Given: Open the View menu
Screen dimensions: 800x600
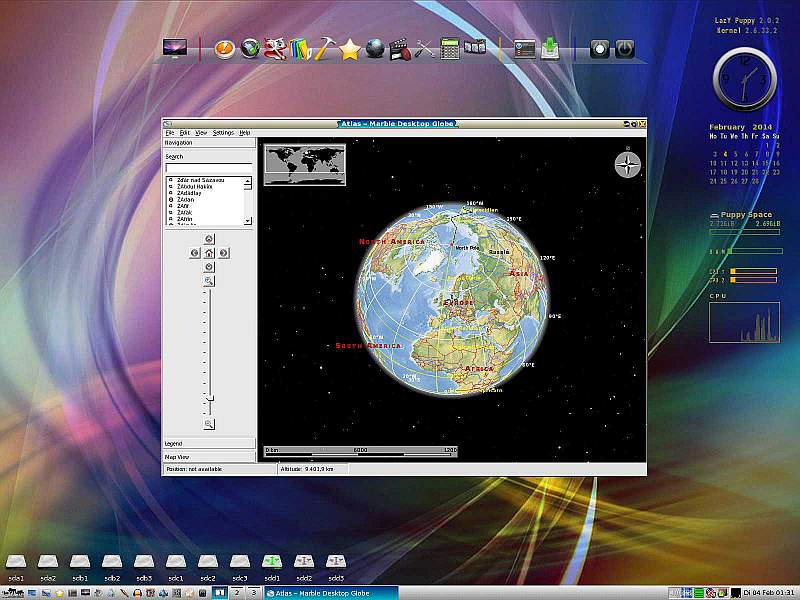Looking at the screenshot, I should click(201, 133).
